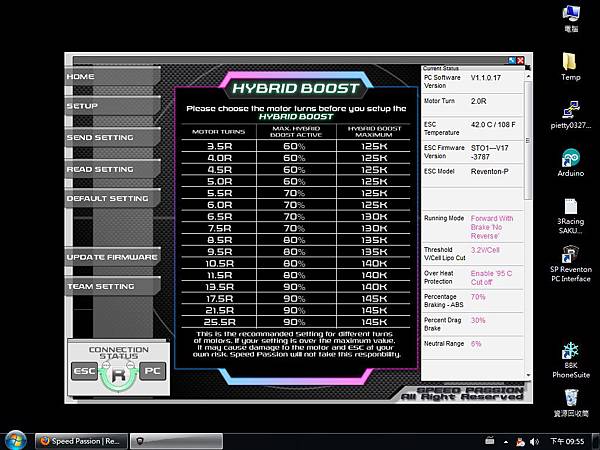This screenshot has width=600, height=450.
Task: Click the MOTOR TURNS column header
Action: [218, 132]
